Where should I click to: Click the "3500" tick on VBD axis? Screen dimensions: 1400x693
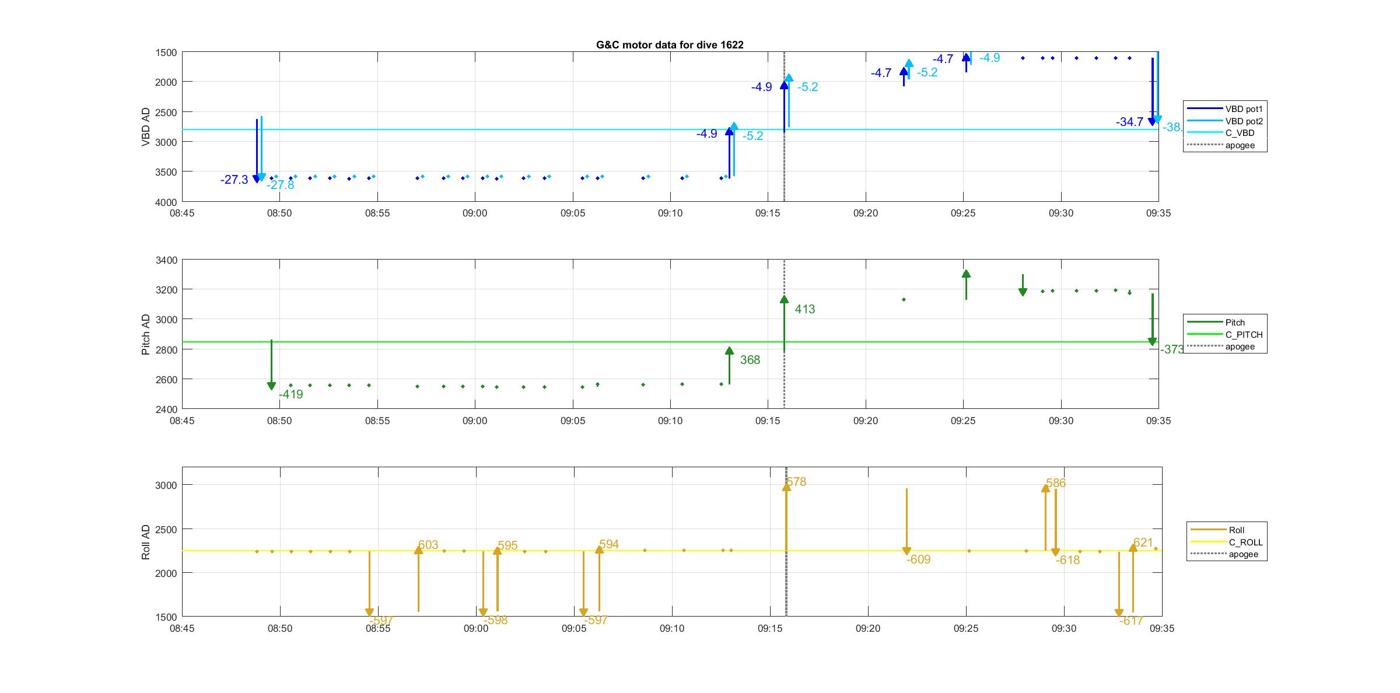tap(166, 172)
